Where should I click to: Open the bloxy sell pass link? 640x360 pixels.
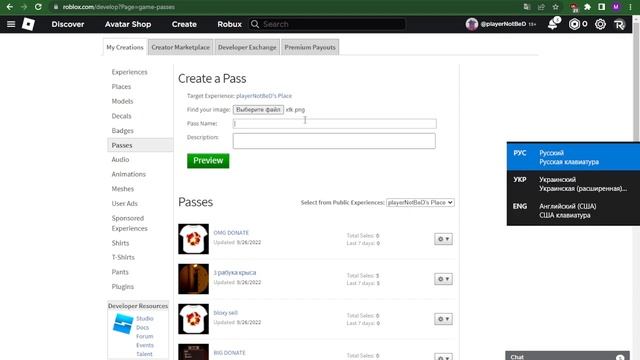(225, 313)
